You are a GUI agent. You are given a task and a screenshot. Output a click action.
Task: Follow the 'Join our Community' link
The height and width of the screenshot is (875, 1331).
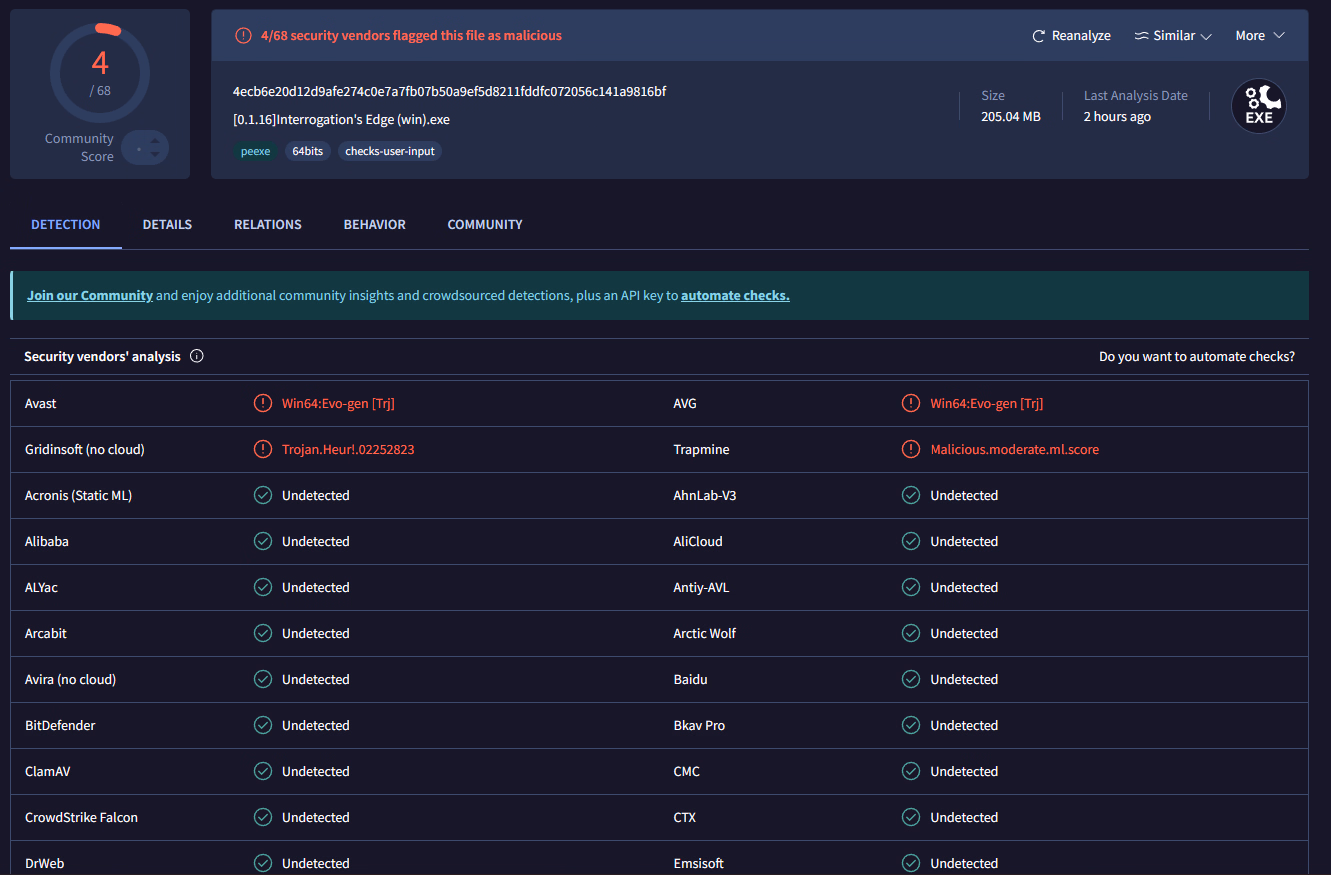(x=90, y=296)
